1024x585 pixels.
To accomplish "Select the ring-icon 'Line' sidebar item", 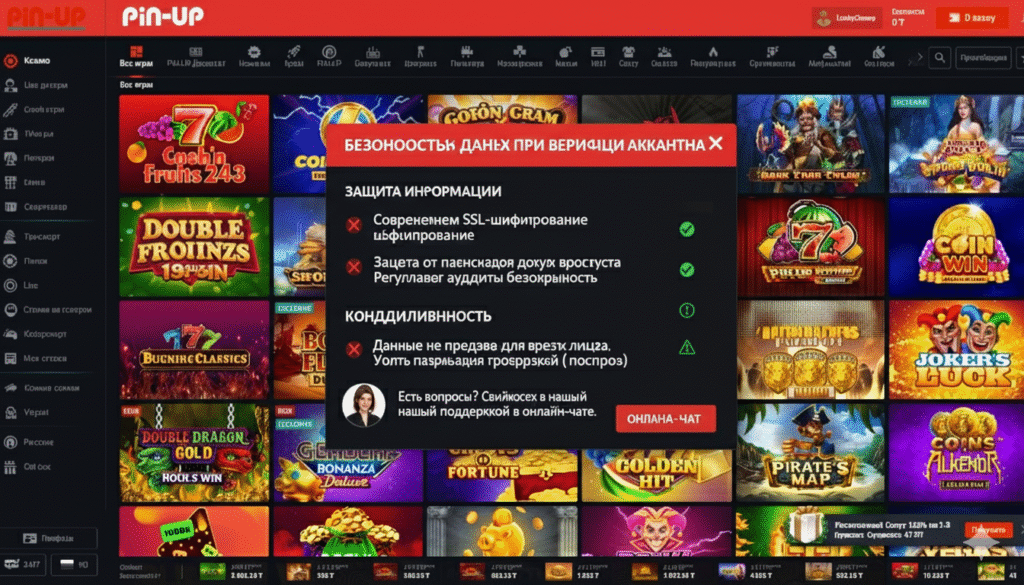I will coord(22,285).
